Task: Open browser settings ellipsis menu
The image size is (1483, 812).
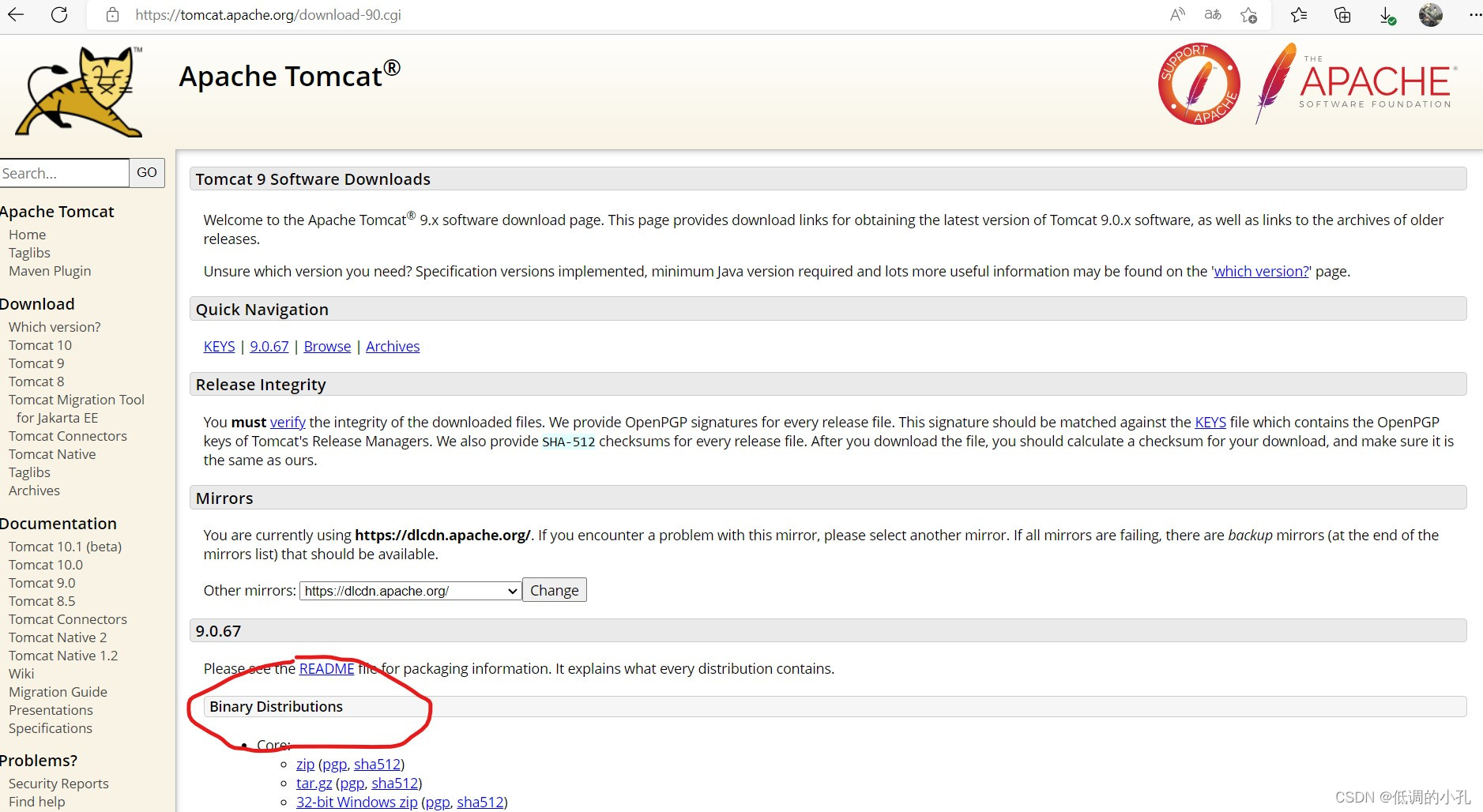Action: click(1474, 14)
